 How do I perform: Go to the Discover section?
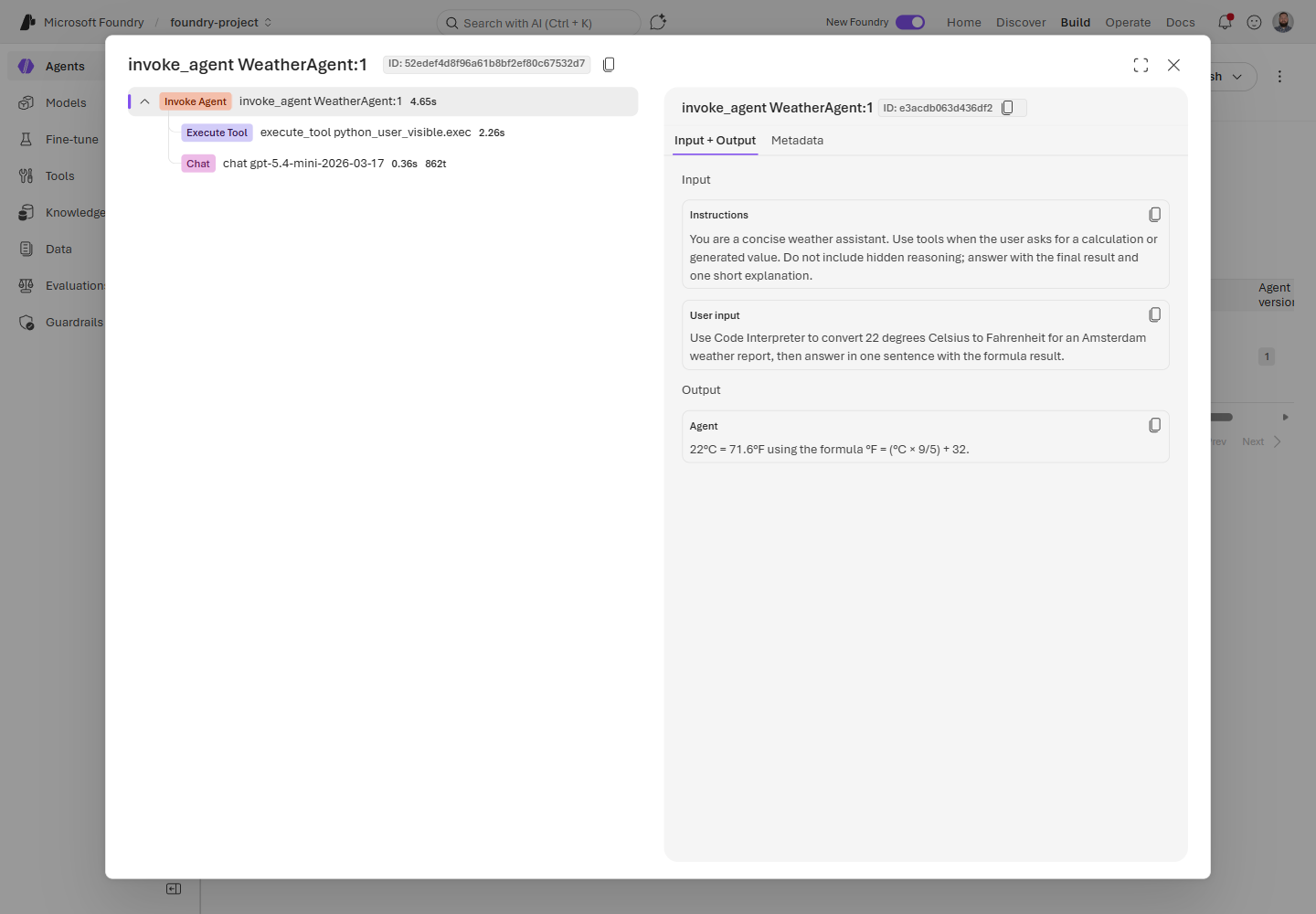(x=1021, y=23)
